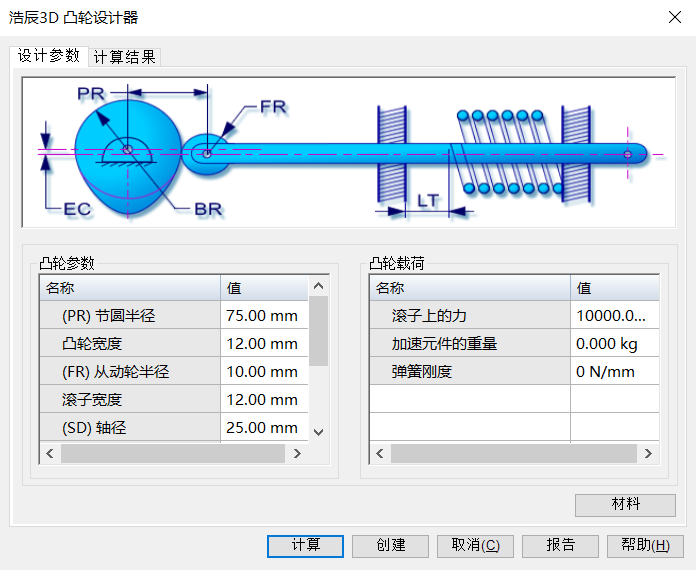Image resolution: width=696 pixels, height=570 pixels.
Task: Select the 加速元件的重量 row name
Action: click(470, 343)
